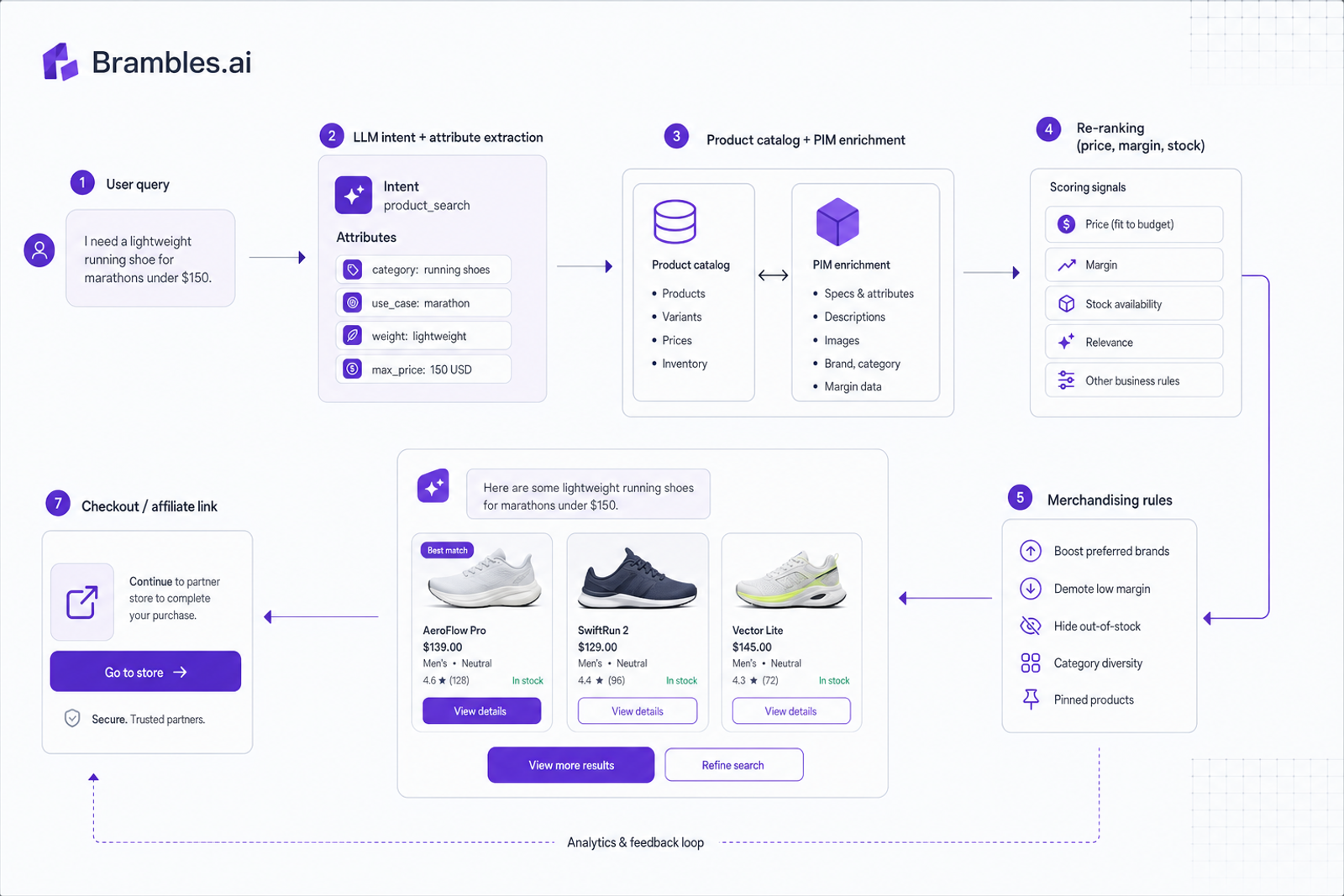This screenshot has width=1344, height=896.
Task: Click the dollar icon next to max_price
Action: [x=353, y=369]
